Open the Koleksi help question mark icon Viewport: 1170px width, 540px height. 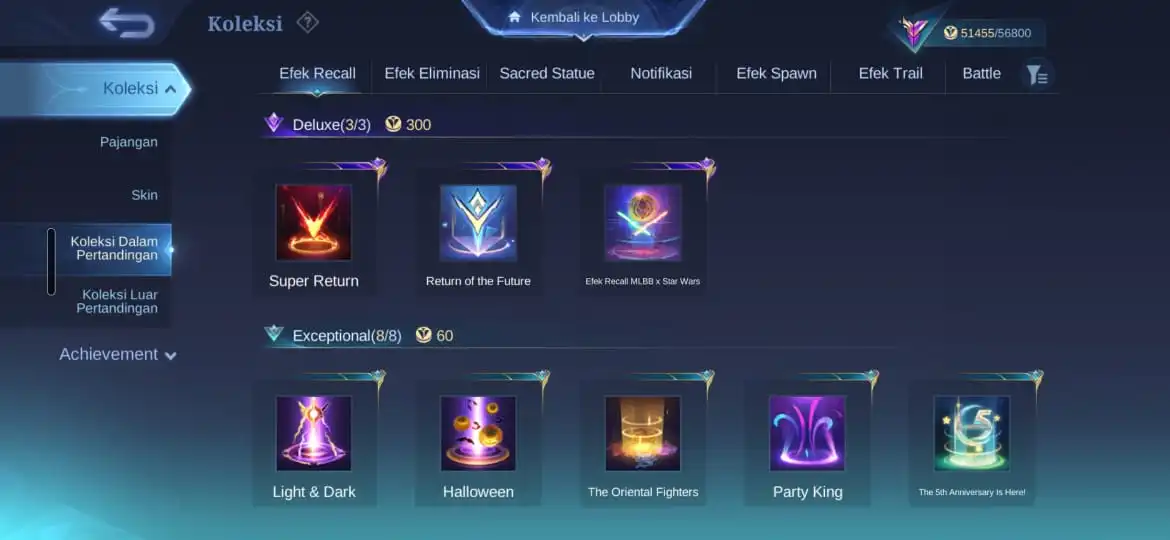[307, 22]
